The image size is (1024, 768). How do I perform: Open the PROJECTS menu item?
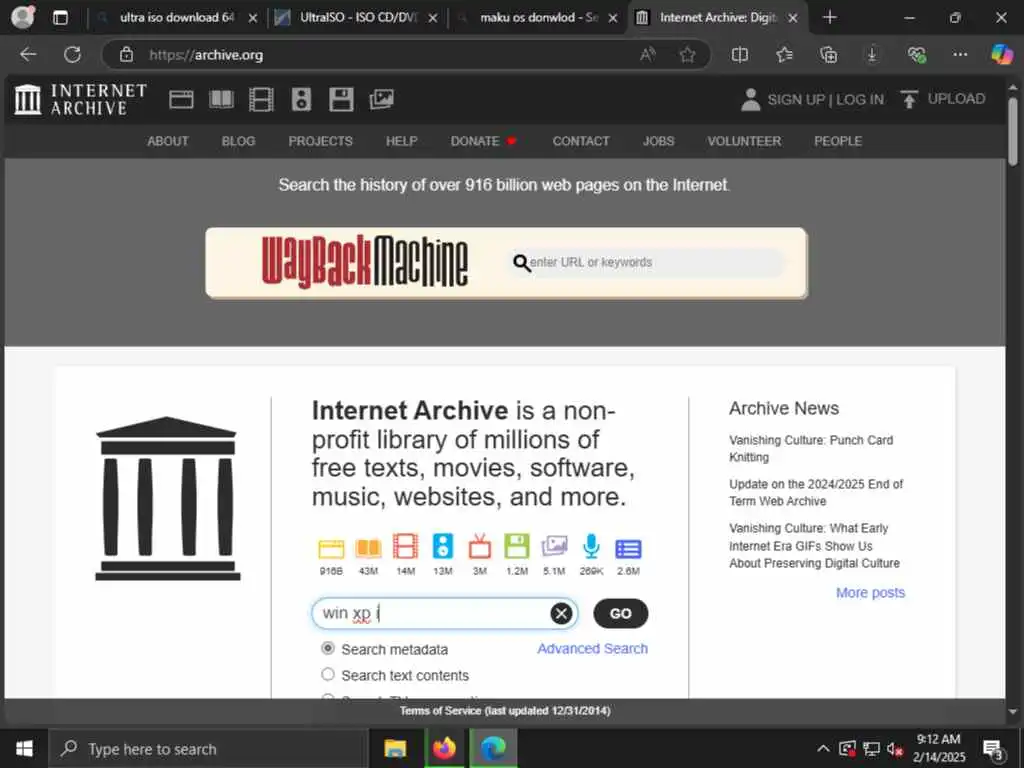coord(321,141)
